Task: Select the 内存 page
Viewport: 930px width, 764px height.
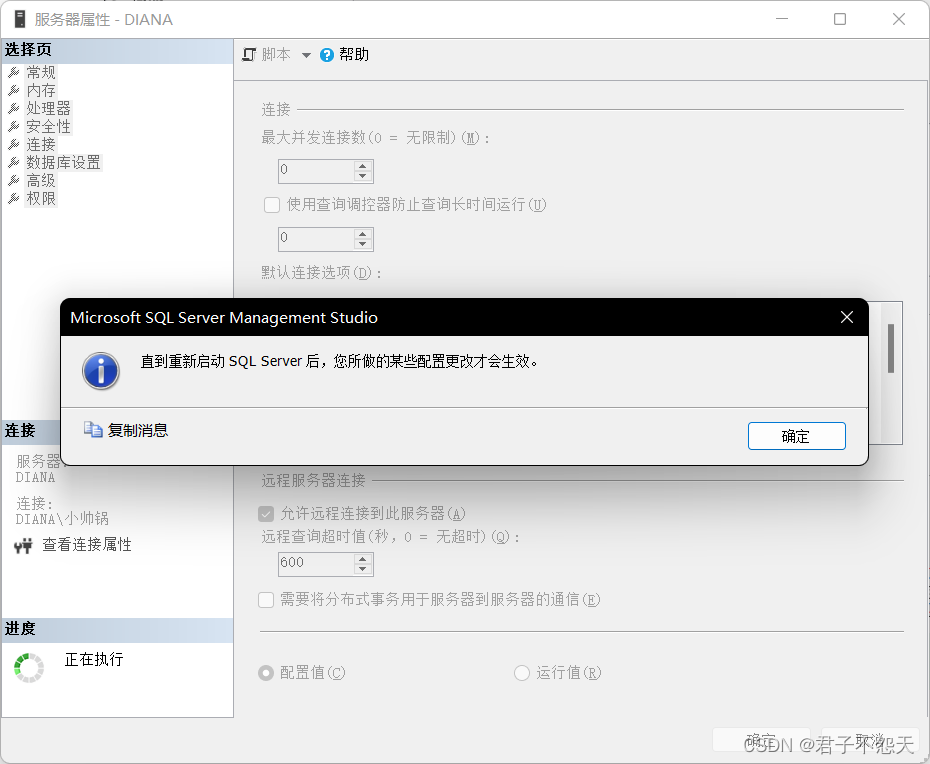Action: pyautogui.click(x=41, y=90)
